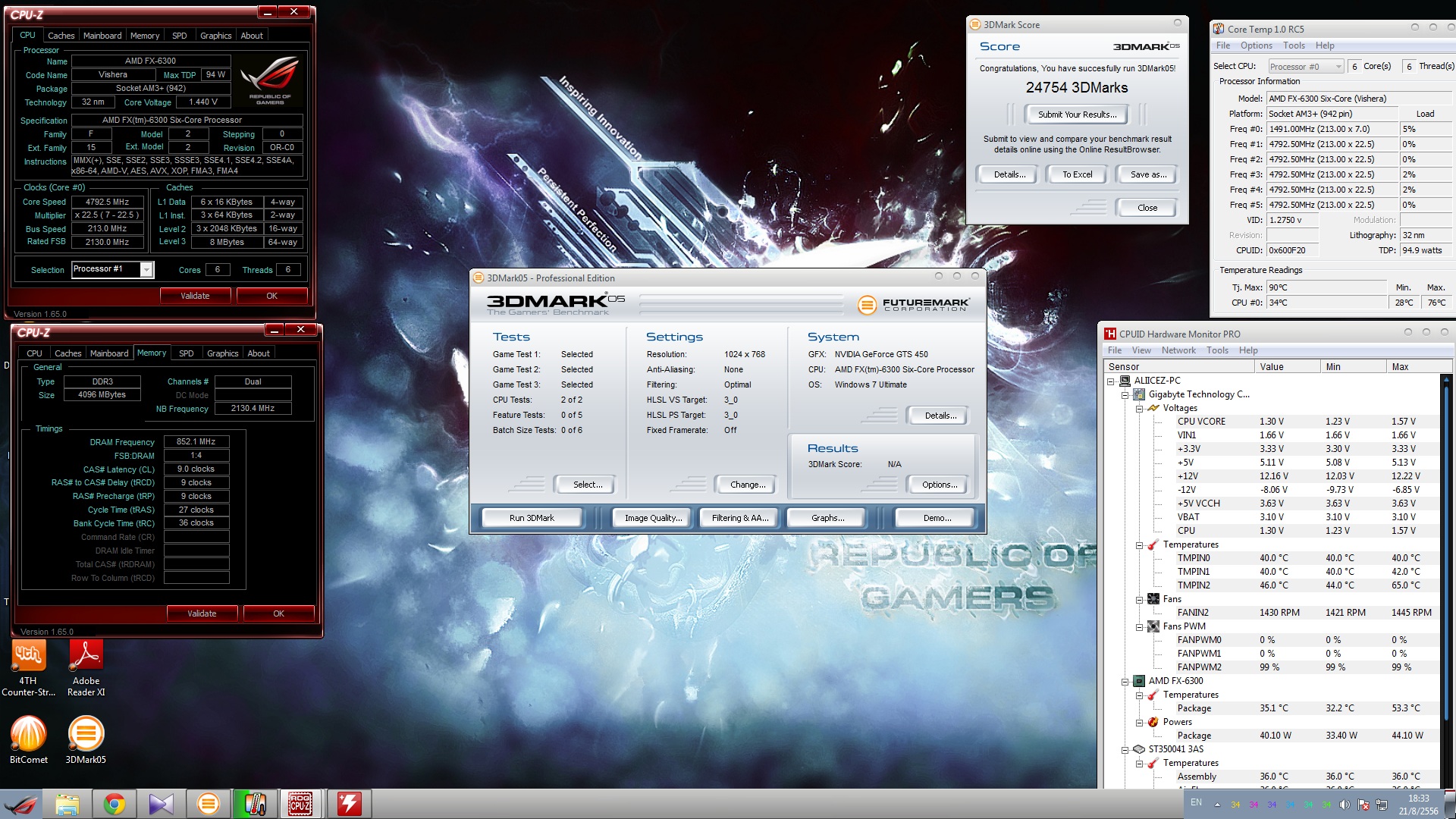Viewport: 1456px width, 819px height.
Task: Click the Chrome icon in taskbar
Action: [x=115, y=804]
